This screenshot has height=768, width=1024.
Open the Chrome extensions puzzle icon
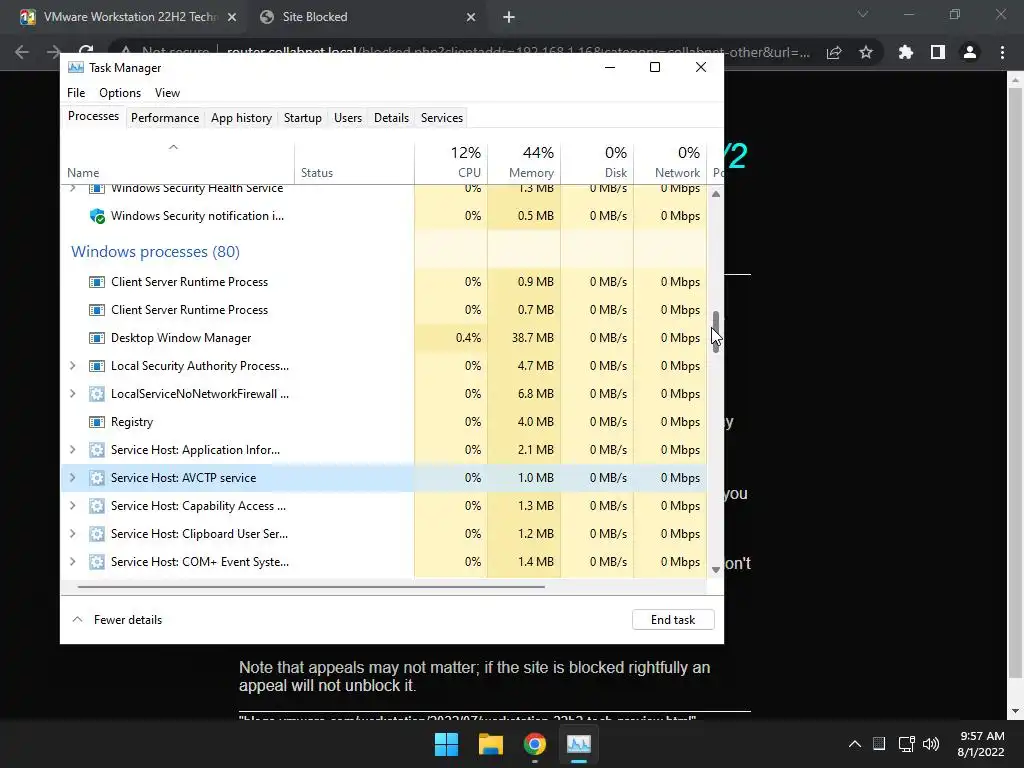906,52
